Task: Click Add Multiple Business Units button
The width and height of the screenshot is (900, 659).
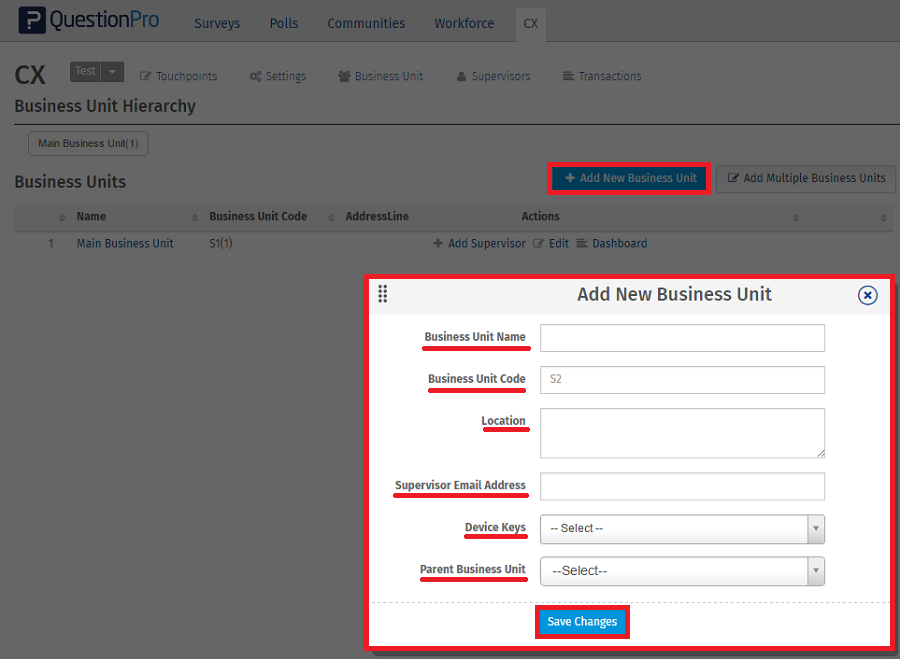Action: 806,179
